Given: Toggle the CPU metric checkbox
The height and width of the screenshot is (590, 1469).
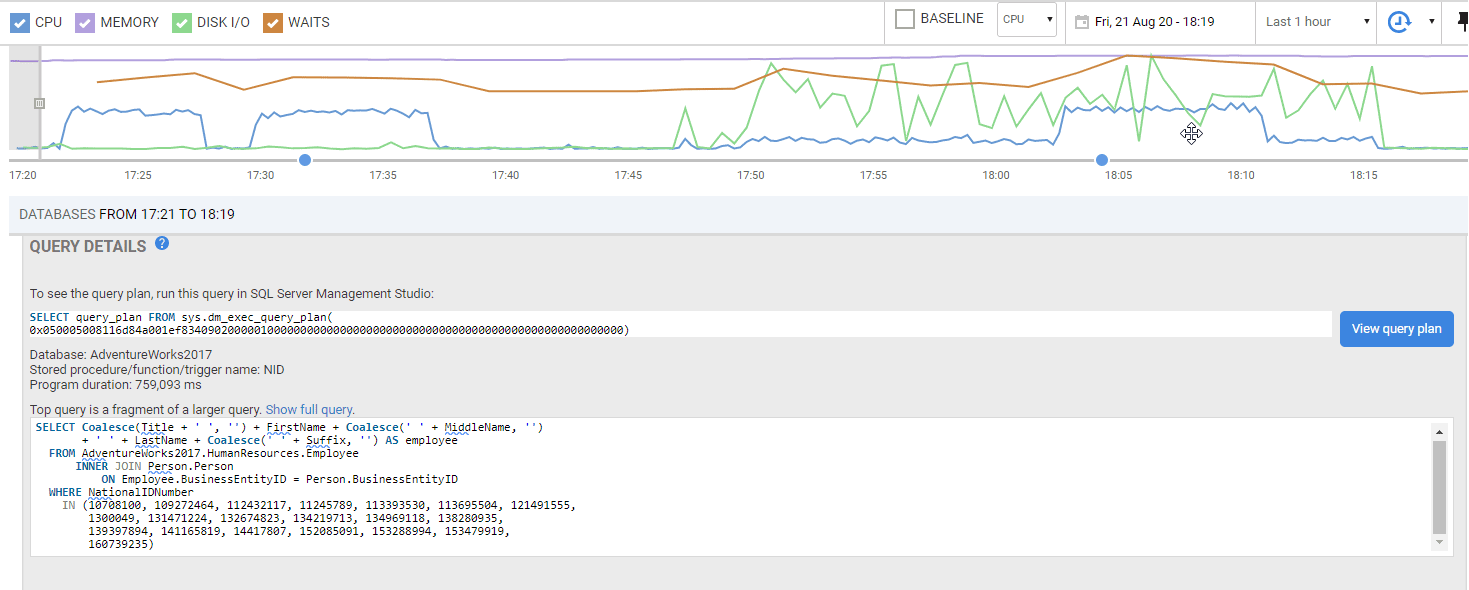Looking at the screenshot, I should (x=19, y=22).
